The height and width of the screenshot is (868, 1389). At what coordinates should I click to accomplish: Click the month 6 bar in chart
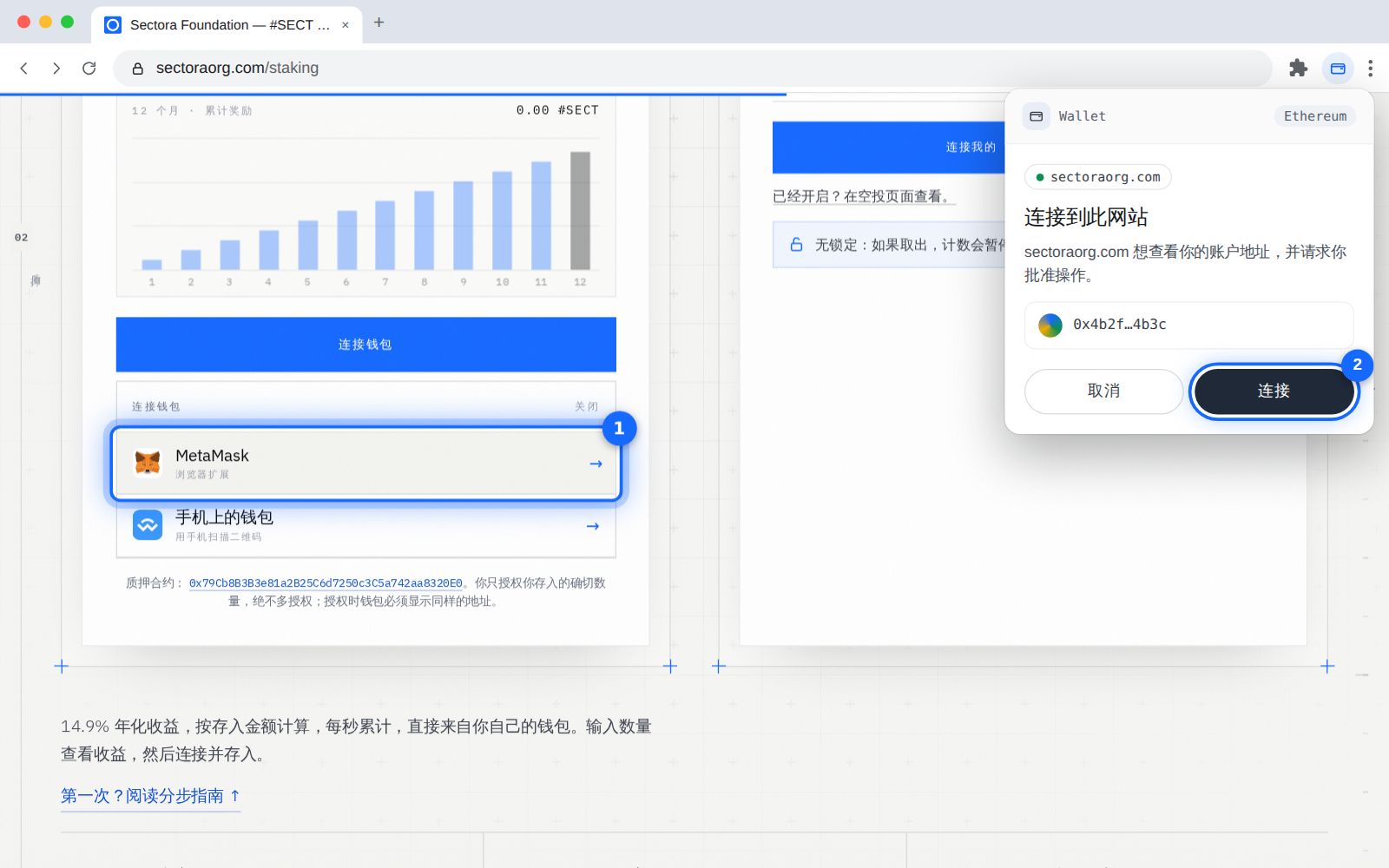(x=347, y=240)
